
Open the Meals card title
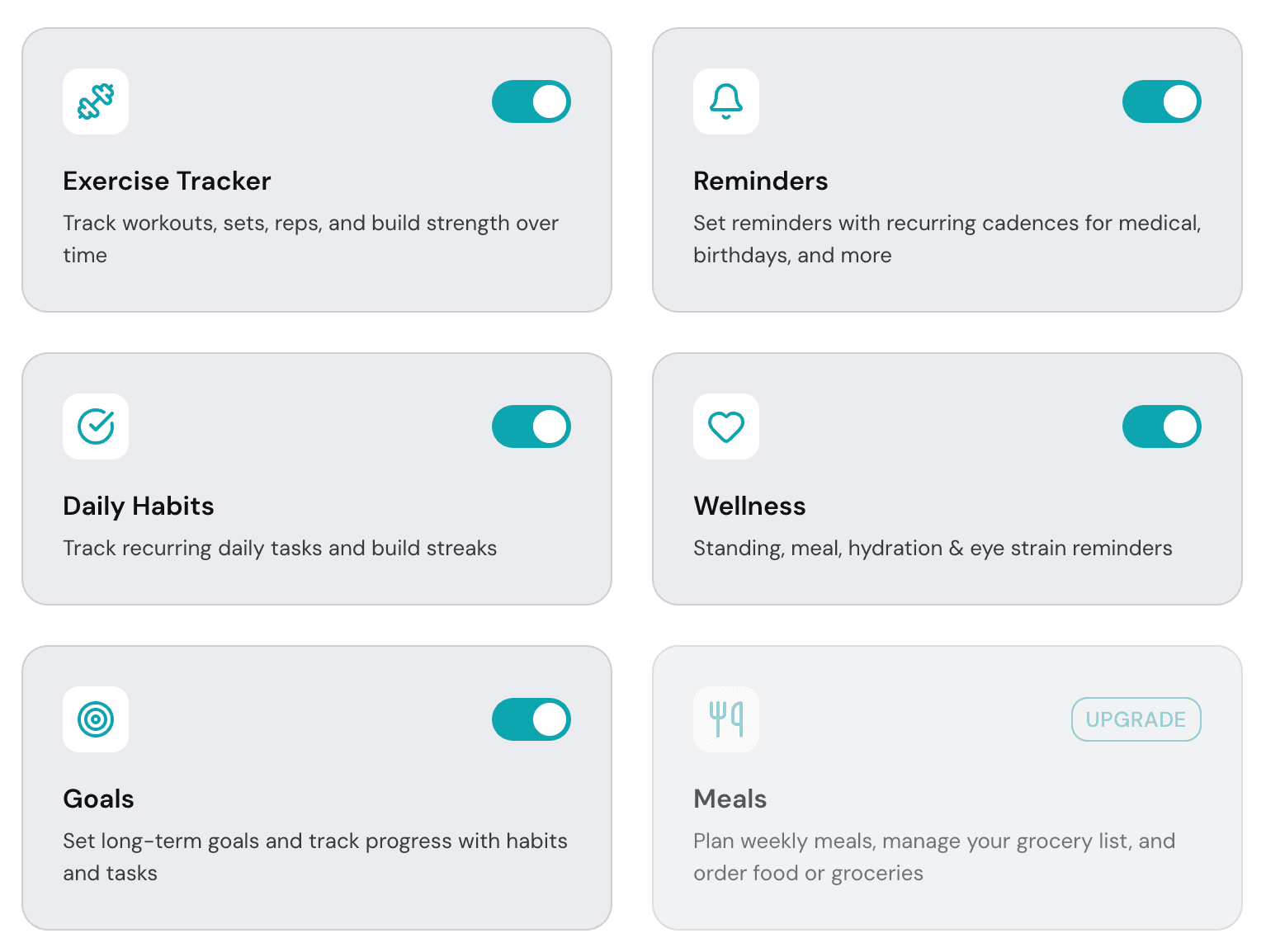click(730, 799)
